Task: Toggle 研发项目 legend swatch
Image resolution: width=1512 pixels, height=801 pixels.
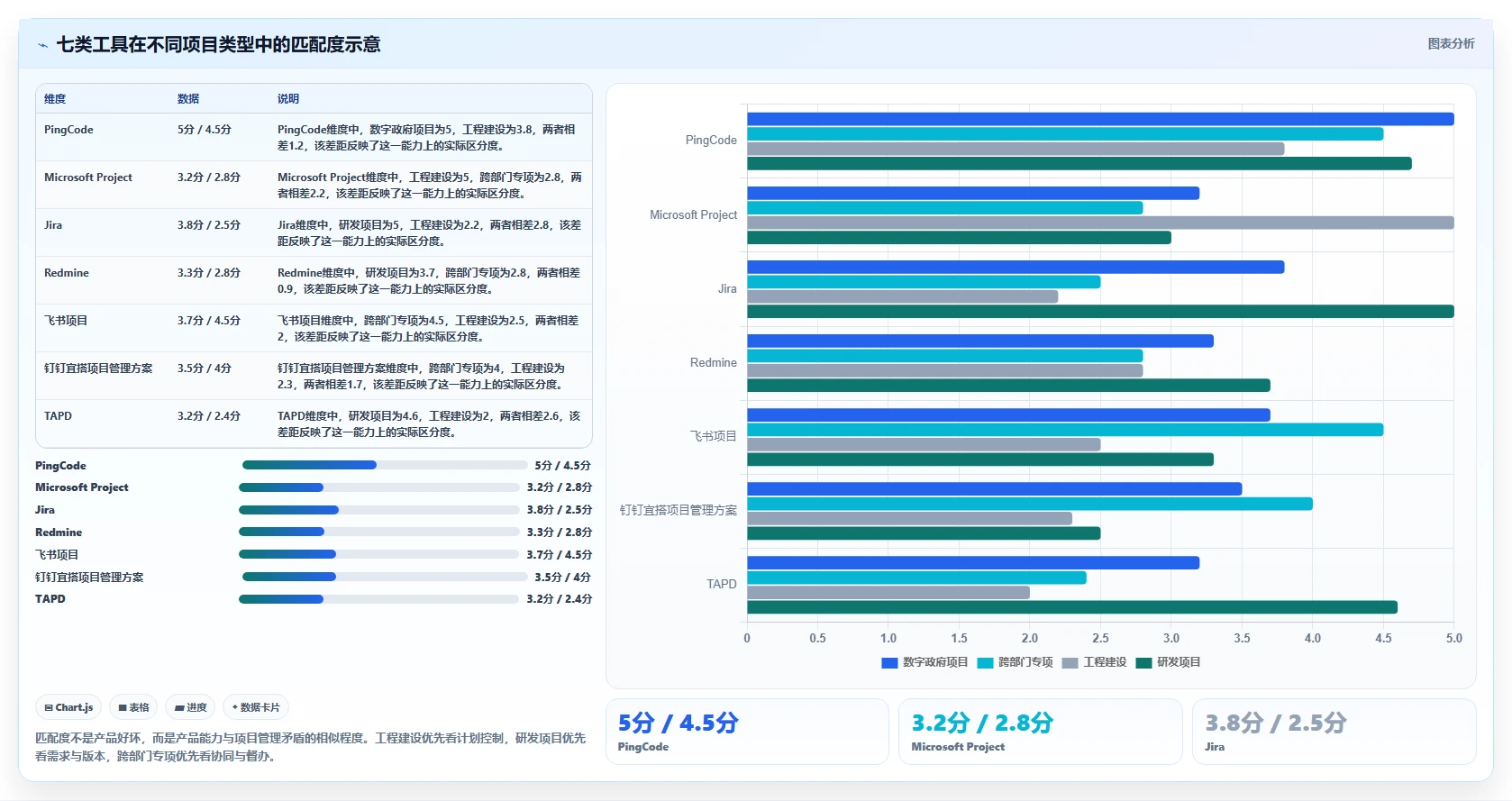Action: (1143, 662)
